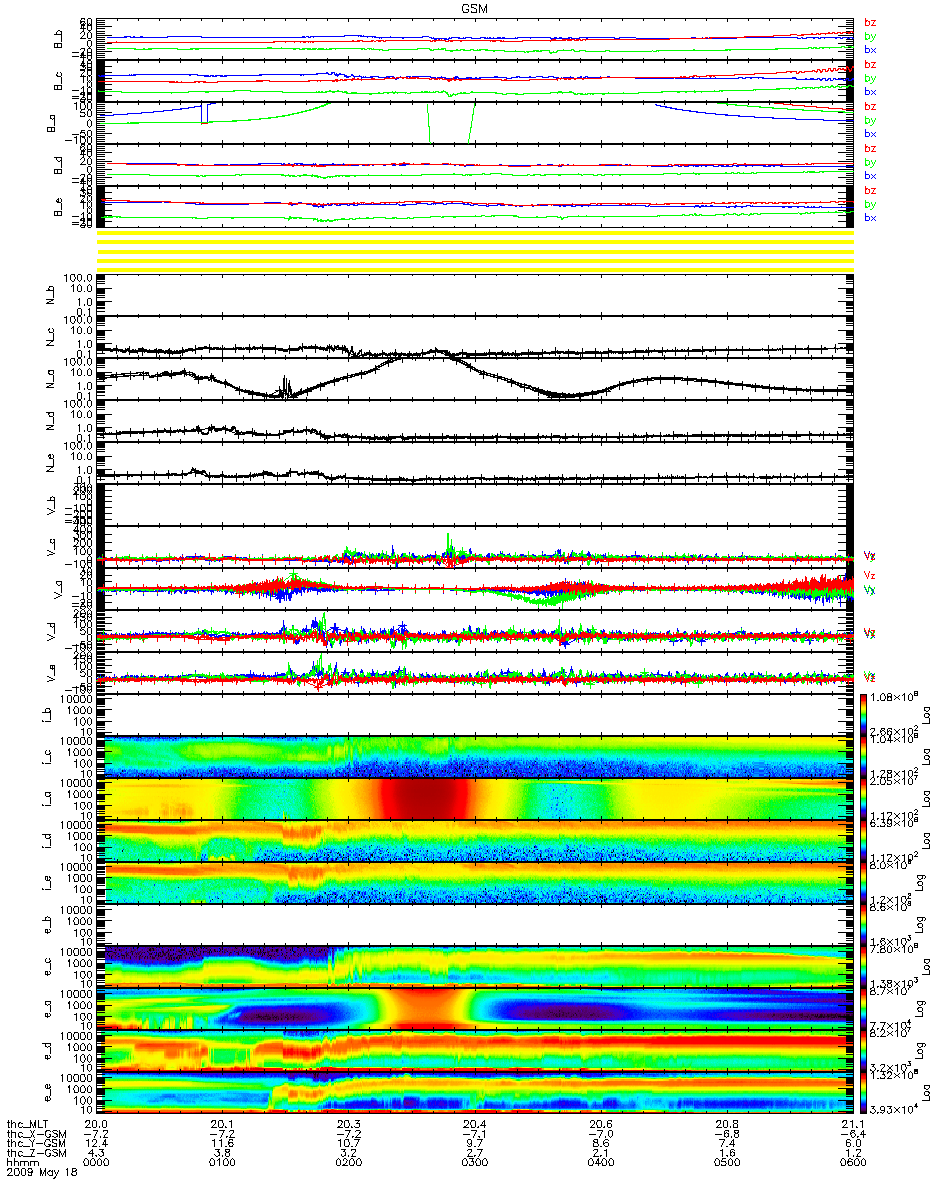
Task: Click the blue bx legend of the B_b panel
Action: click(870, 50)
